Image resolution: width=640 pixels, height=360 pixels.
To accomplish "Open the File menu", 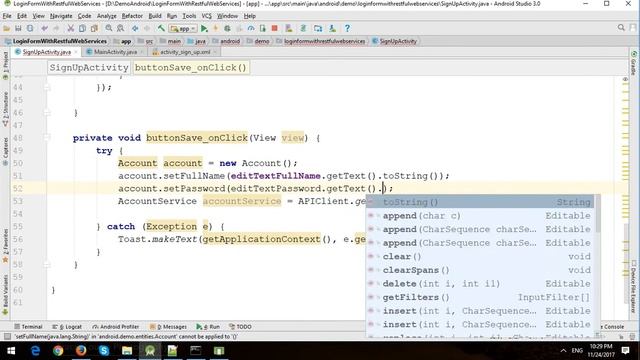I will point(7,16).
